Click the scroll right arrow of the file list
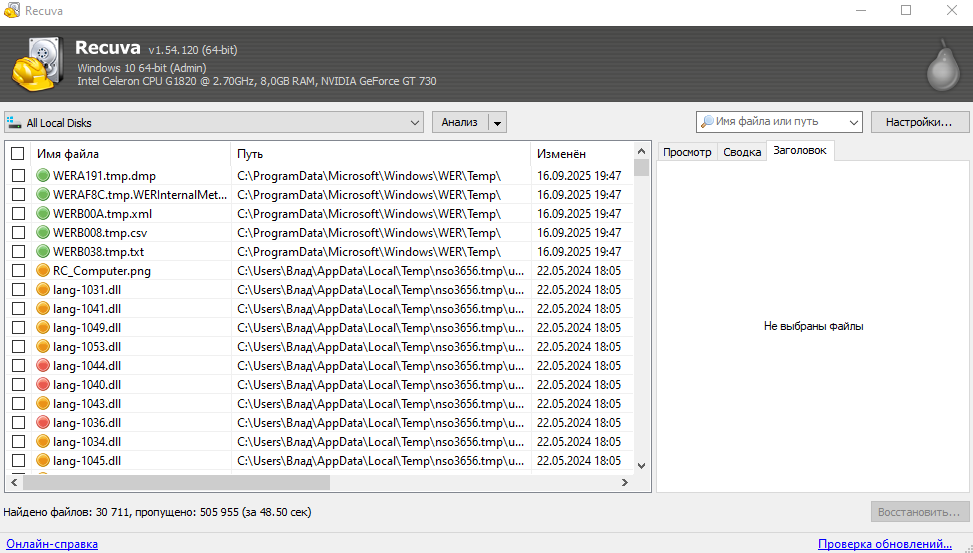 click(625, 482)
